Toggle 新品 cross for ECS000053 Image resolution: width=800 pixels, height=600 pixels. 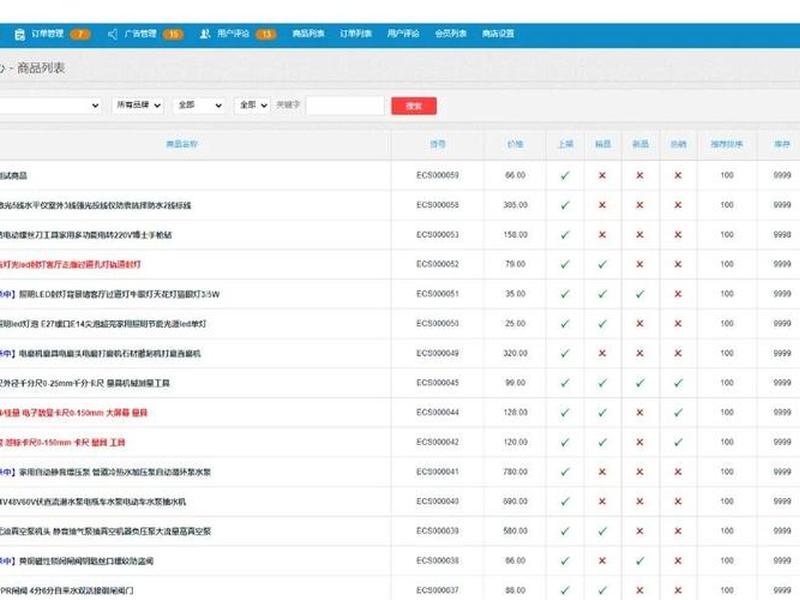click(x=640, y=235)
